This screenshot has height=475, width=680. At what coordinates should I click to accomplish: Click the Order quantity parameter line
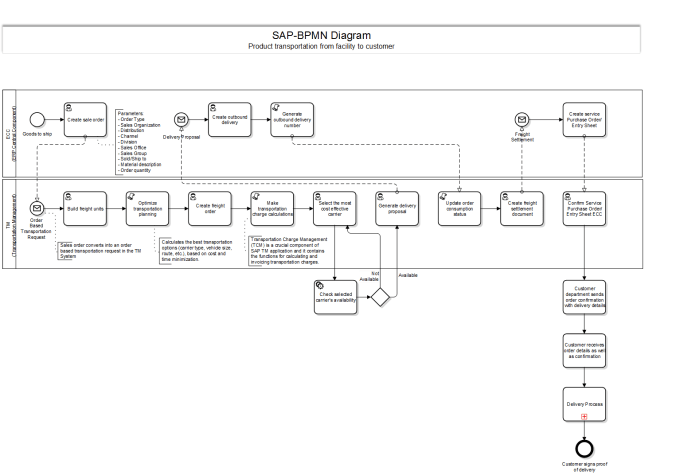coord(134,170)
